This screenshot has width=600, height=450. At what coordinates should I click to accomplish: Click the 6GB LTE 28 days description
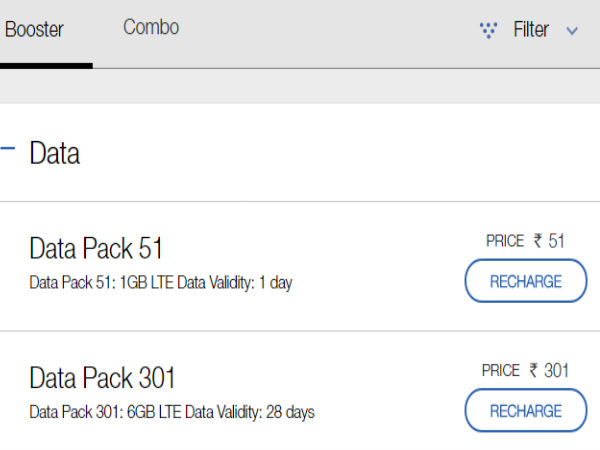point(172,412)
